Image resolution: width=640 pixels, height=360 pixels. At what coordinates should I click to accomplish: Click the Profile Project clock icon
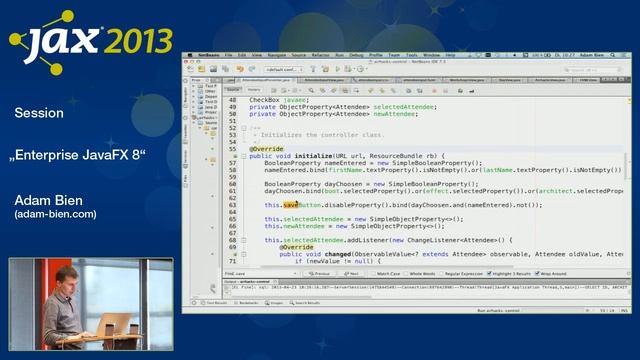coord(361,69)
